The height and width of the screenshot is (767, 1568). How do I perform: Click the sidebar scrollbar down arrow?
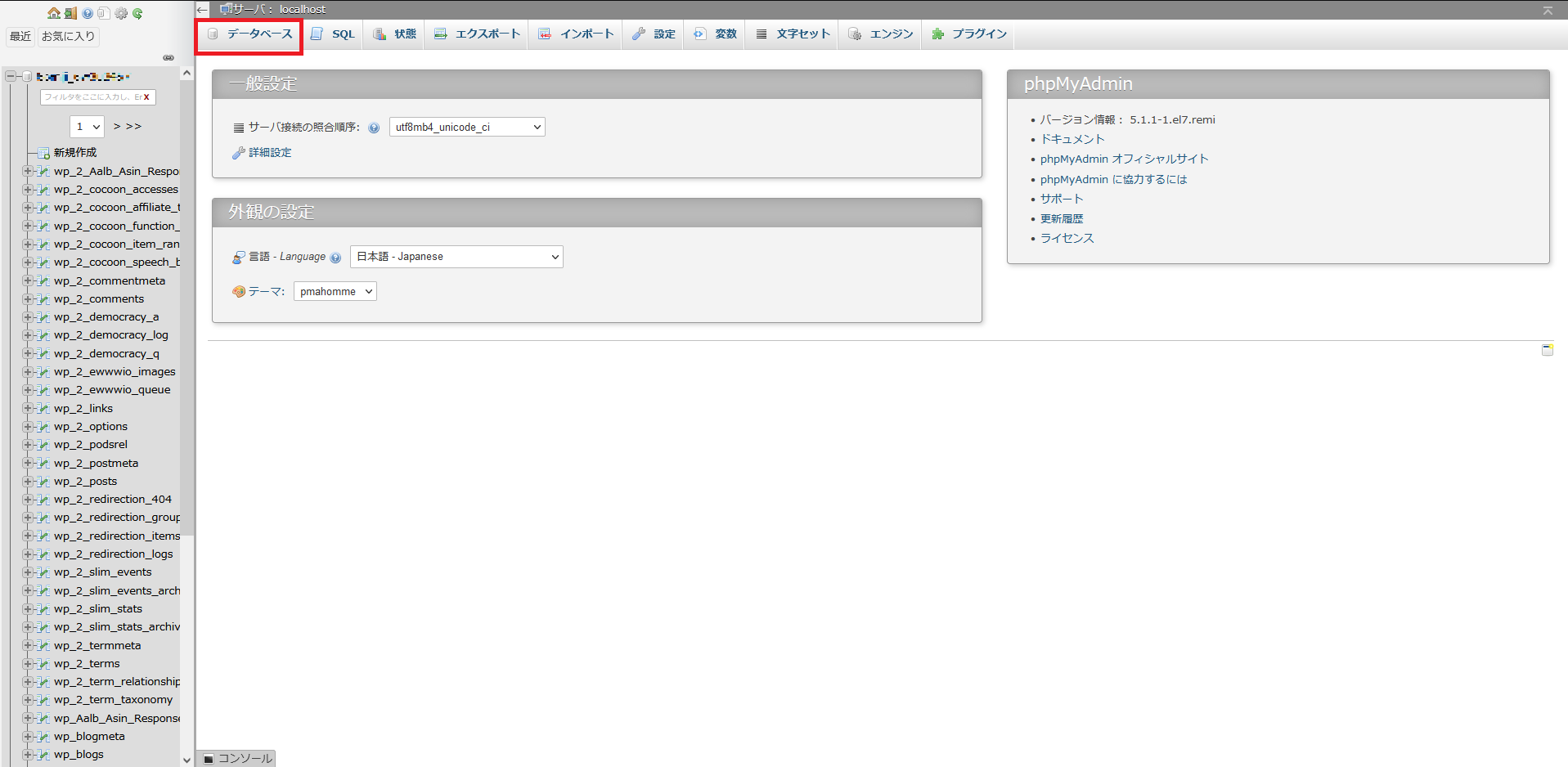[x=186, y=760]
